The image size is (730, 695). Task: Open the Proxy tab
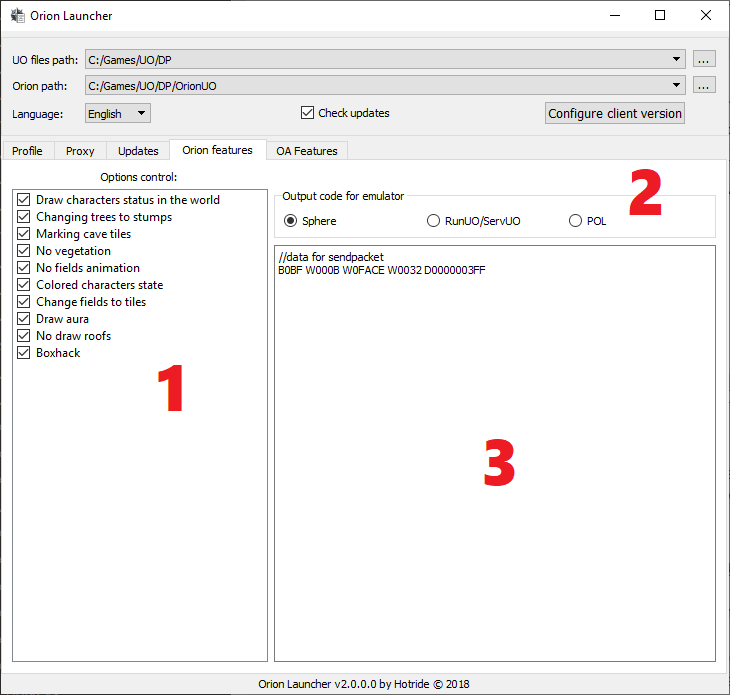80,151
